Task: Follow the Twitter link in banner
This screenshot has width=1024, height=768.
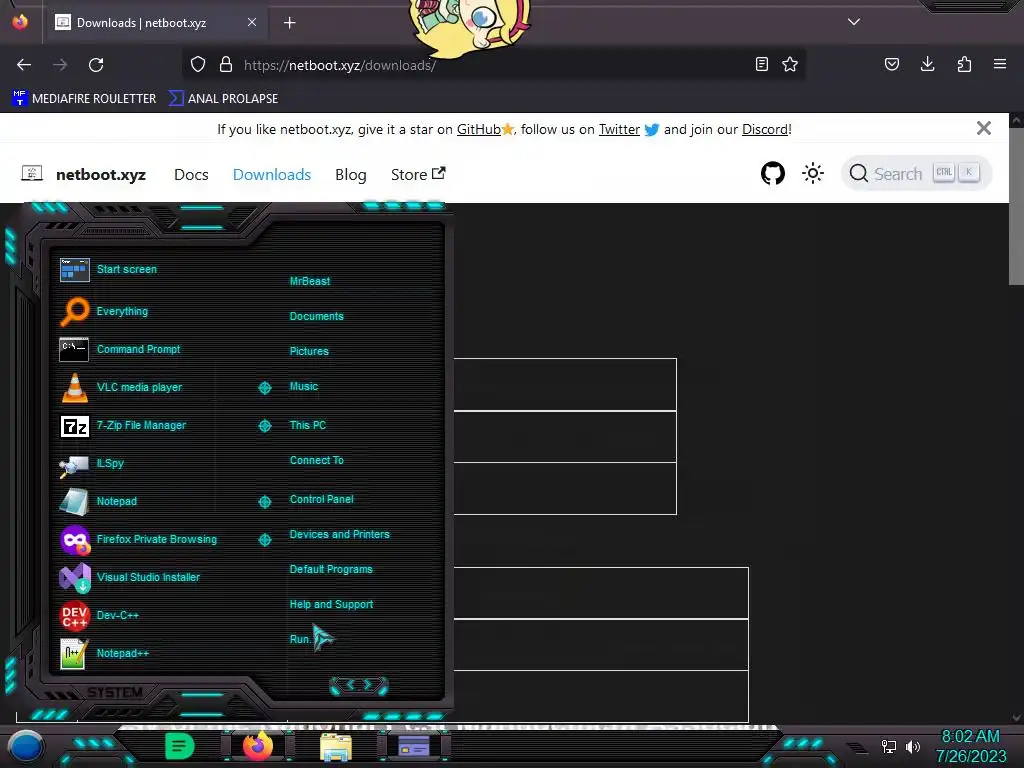Action: coord(619,129)
